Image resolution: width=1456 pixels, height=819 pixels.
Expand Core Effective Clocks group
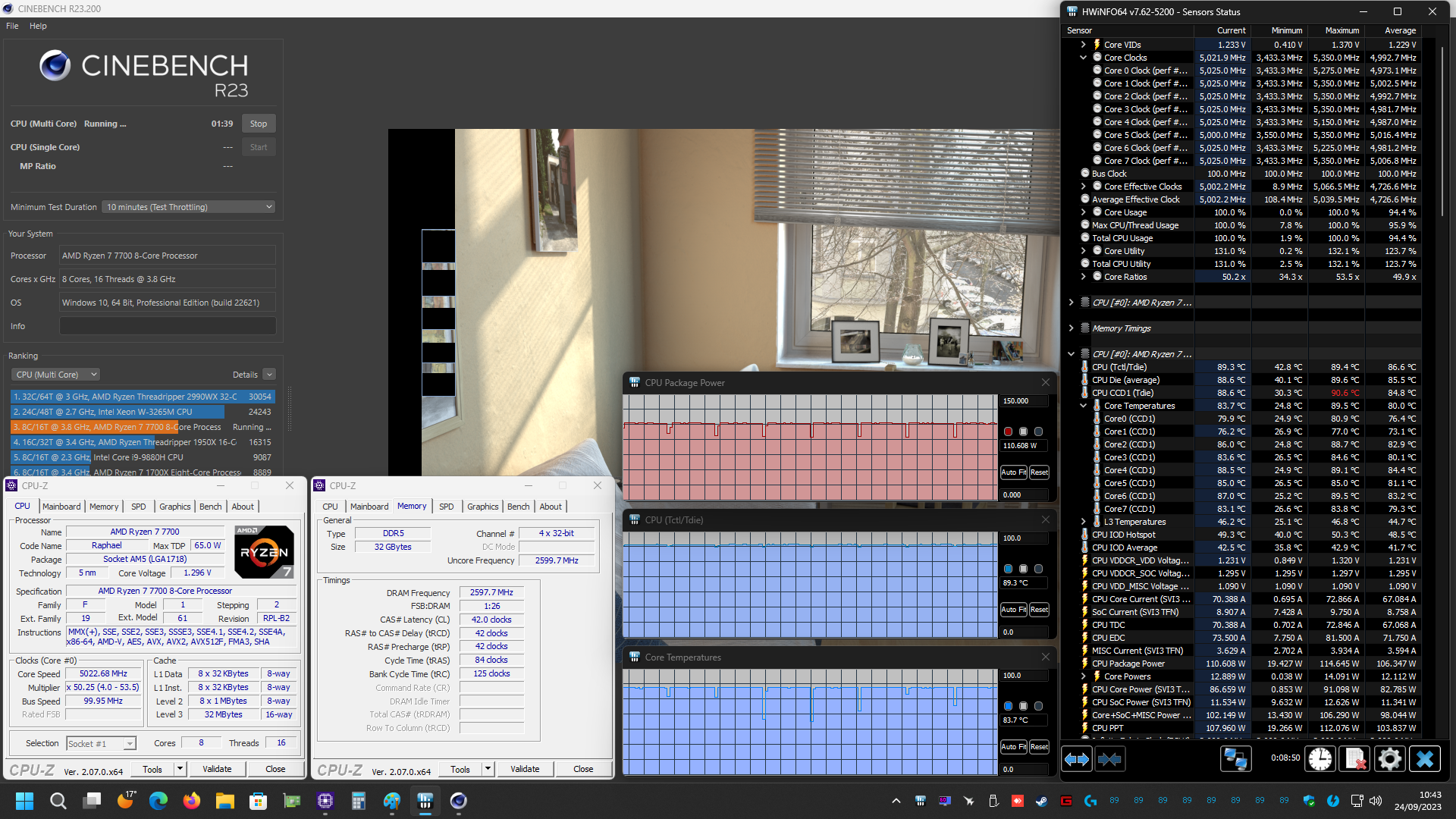point(1084,187)
